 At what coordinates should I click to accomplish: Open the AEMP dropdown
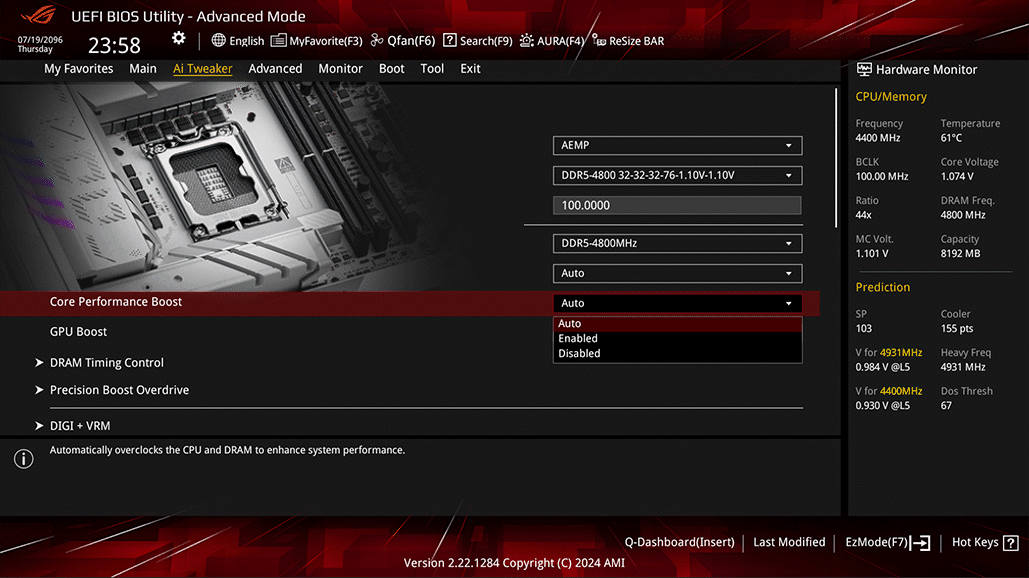click(x=677, y=146)
